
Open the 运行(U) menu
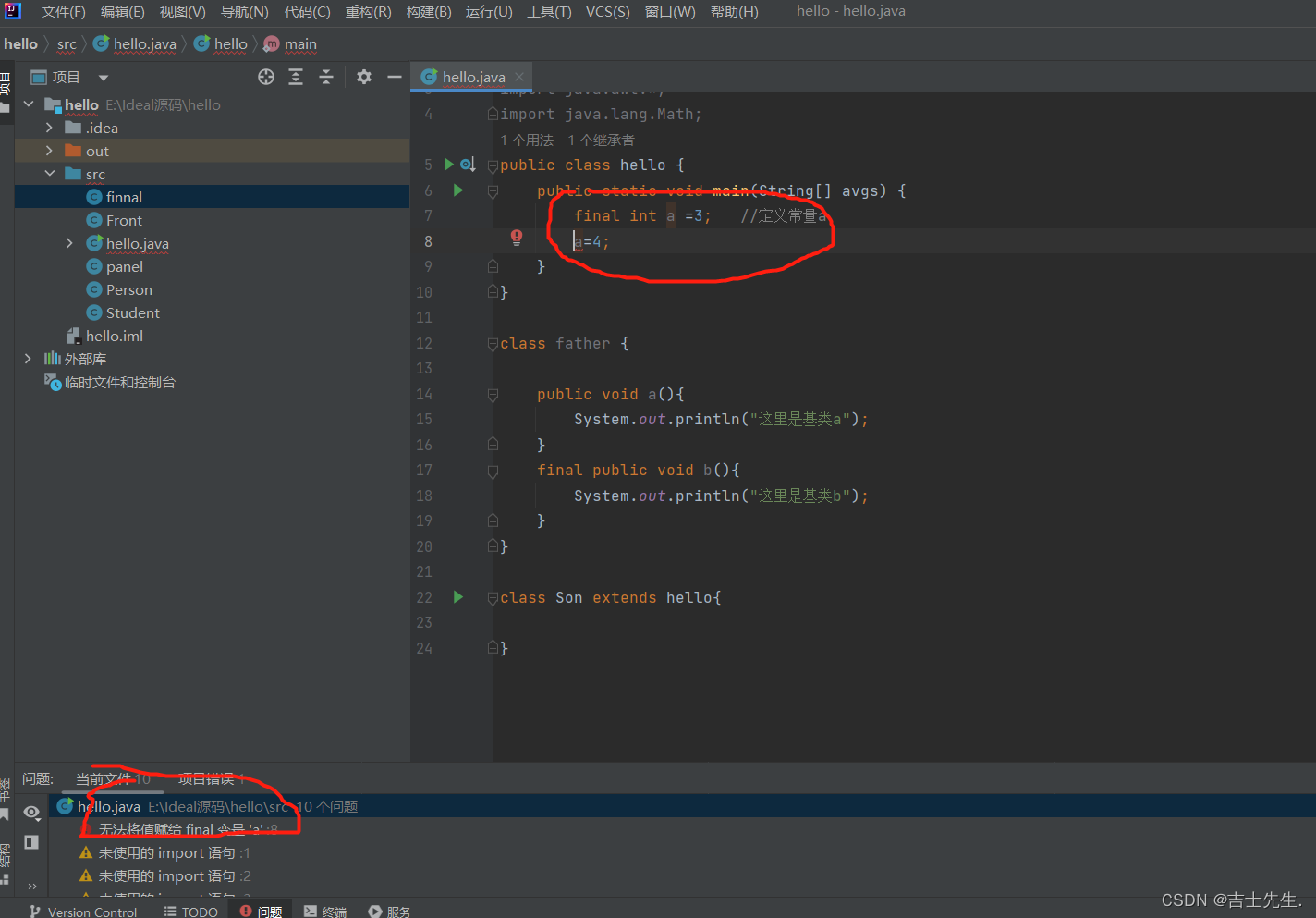coord(489,12)
